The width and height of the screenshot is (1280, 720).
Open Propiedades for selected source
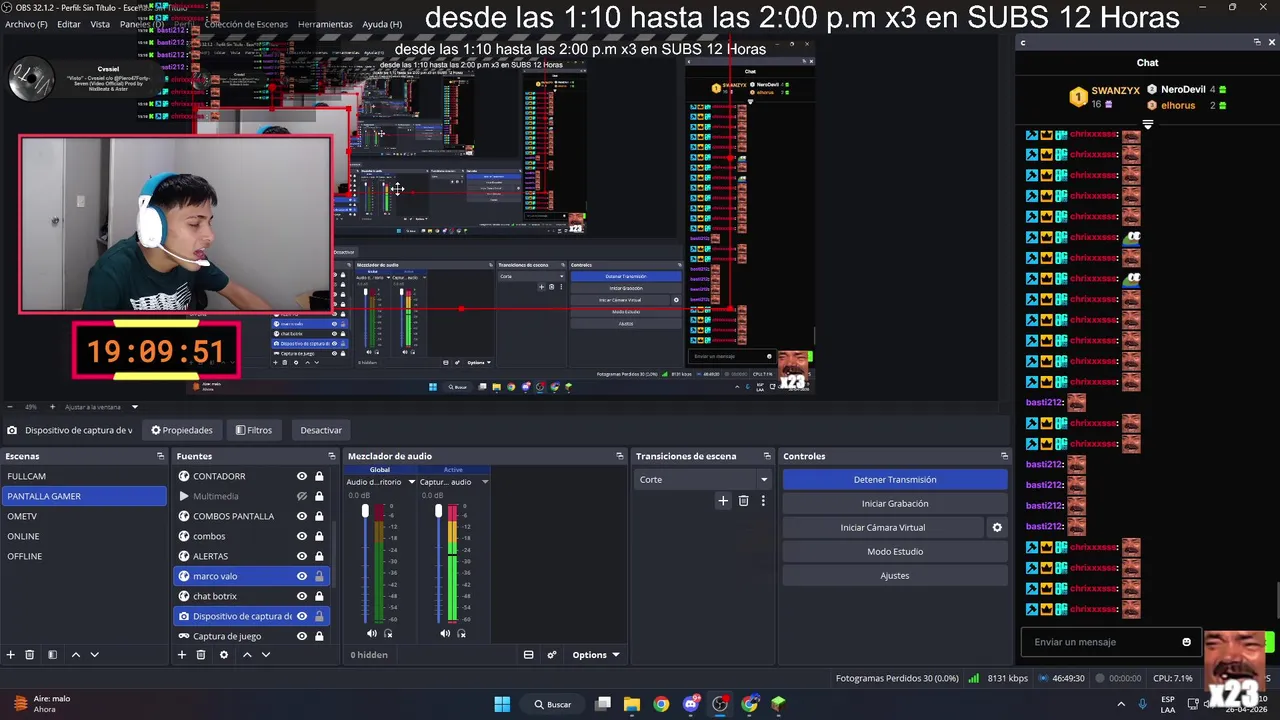[x=182, y=430]
